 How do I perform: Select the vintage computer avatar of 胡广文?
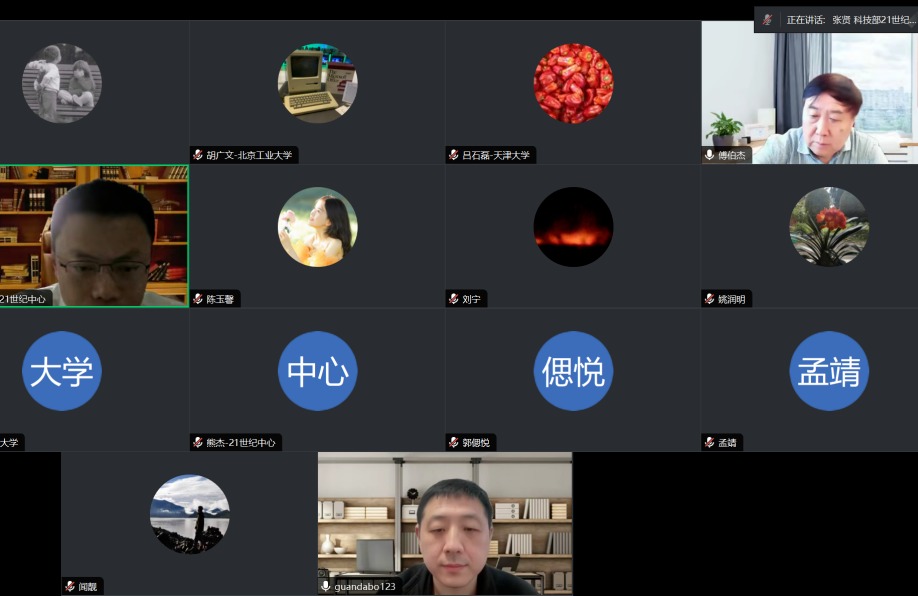pos(317,83)
